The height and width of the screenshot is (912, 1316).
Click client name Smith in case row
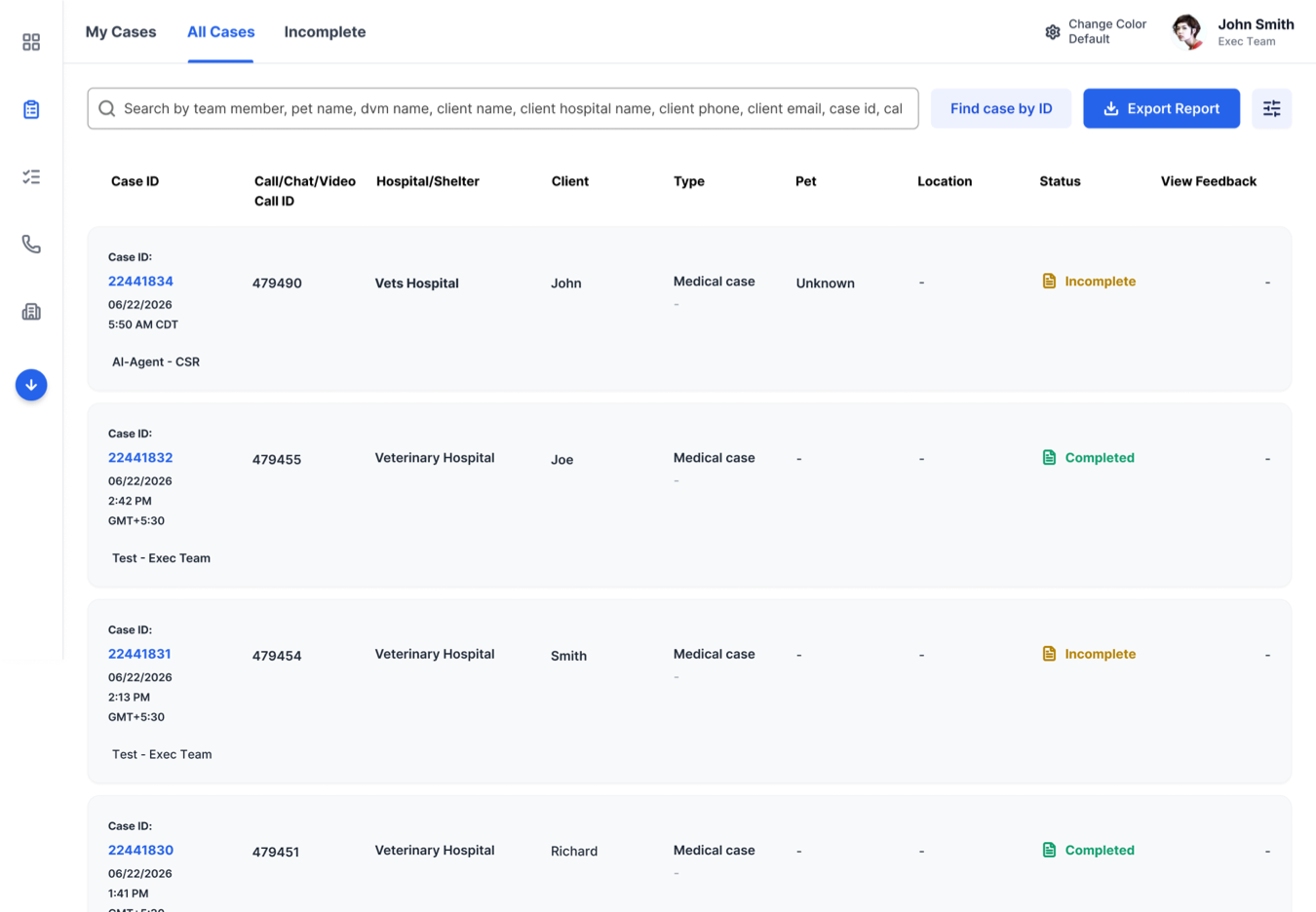point(568,656)
